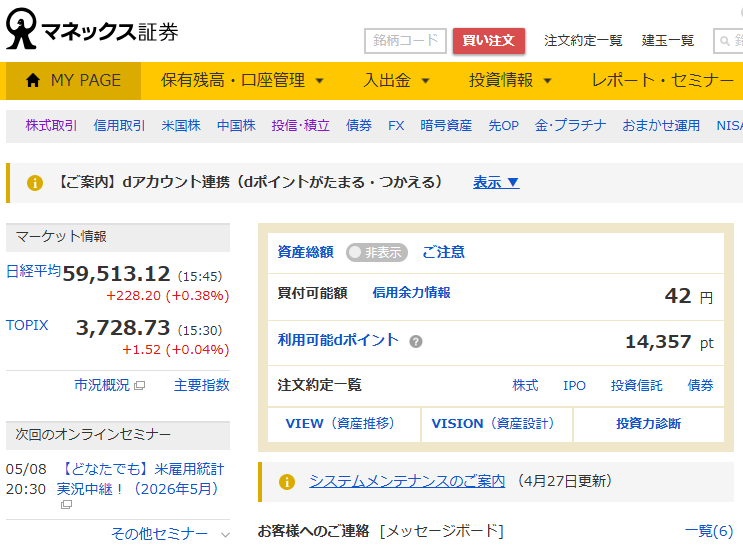
Task: Click the 14,357 pt point balance
Action: 669,342
